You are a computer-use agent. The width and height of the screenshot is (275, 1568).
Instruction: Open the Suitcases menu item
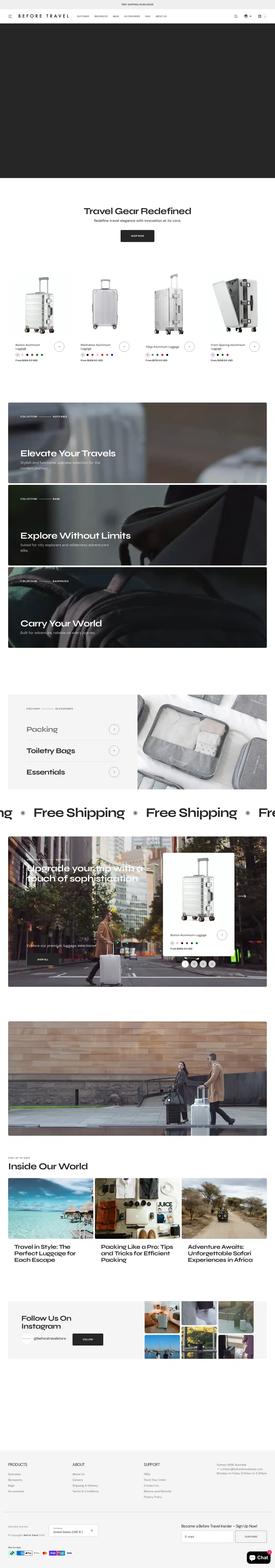tap(83, 17)
